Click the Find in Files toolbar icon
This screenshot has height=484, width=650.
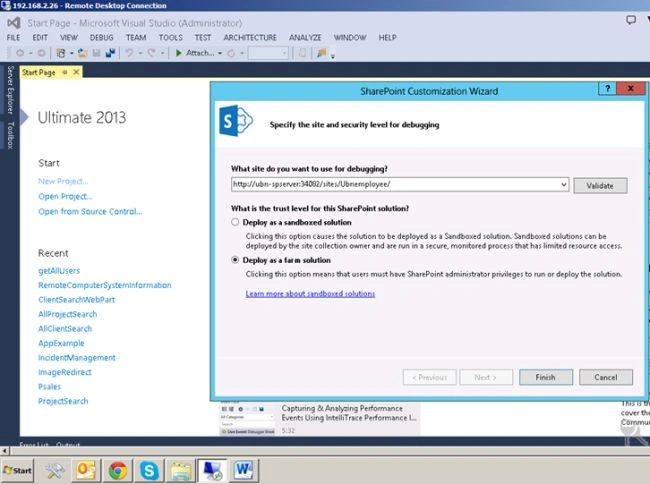coord(321,53)
